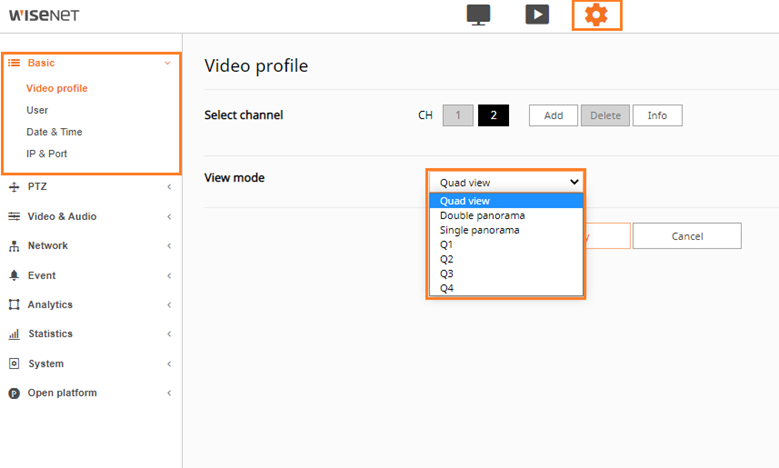The width and height of the screenshot is (779, 468).
Task: Go to Date & Time settings
Action: 54,132
